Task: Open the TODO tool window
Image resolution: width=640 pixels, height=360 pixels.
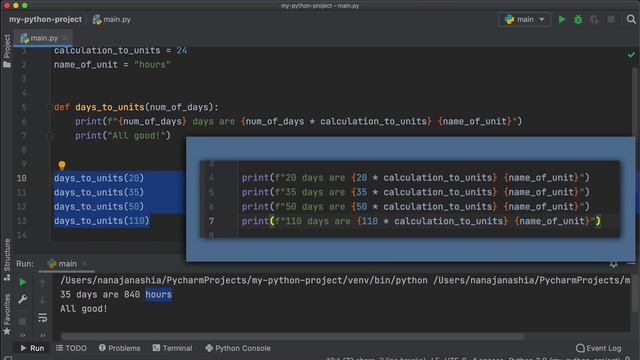Action: point(71,348)
